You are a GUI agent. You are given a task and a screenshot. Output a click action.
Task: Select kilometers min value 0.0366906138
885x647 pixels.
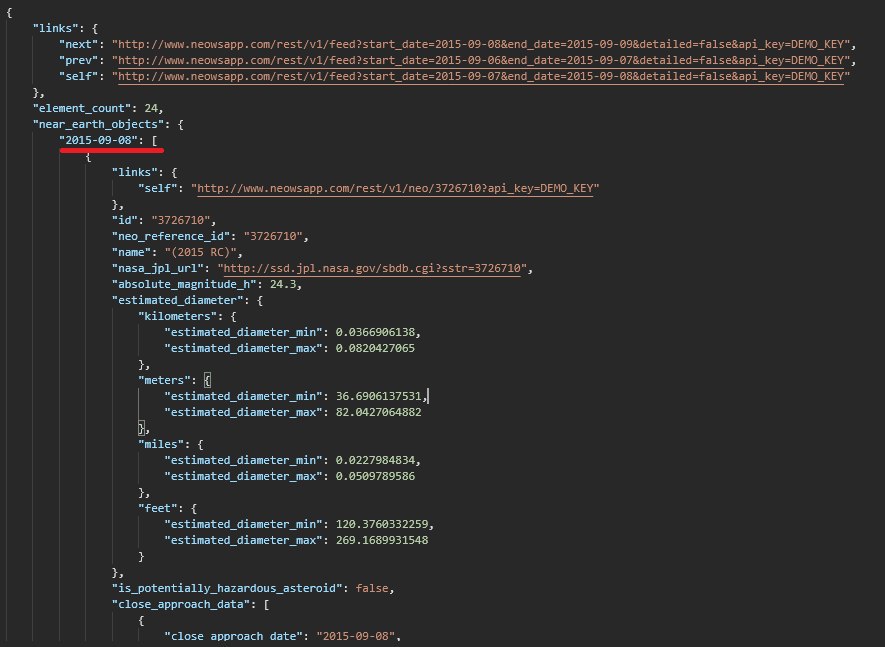(x=375, y=332)
